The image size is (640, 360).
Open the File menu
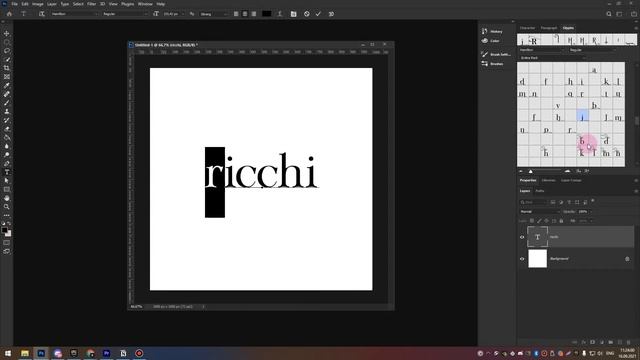coord(14,4)
